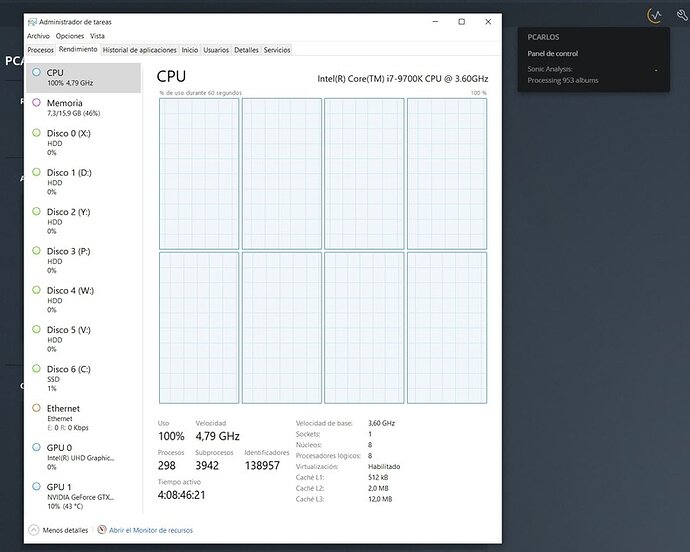Collapse details with Menos detalles arrow icon

[33, 530]
